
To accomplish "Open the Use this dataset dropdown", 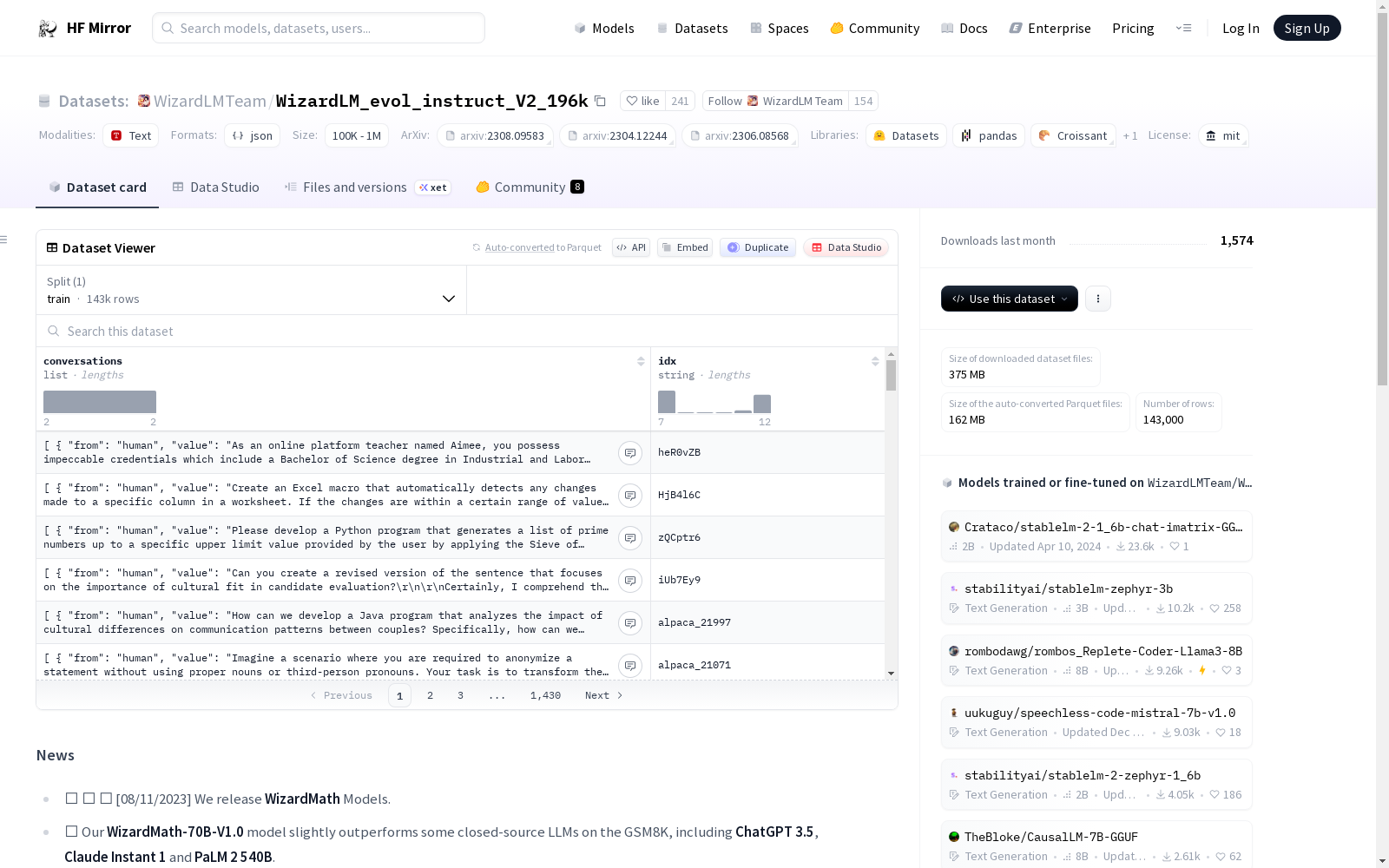I will tap(1010, 299).
